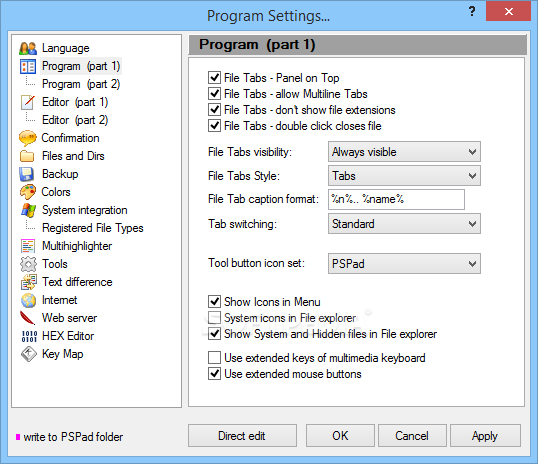
Task: Toggle Show System and Hidden files checkbox
Action: (214, 334)
